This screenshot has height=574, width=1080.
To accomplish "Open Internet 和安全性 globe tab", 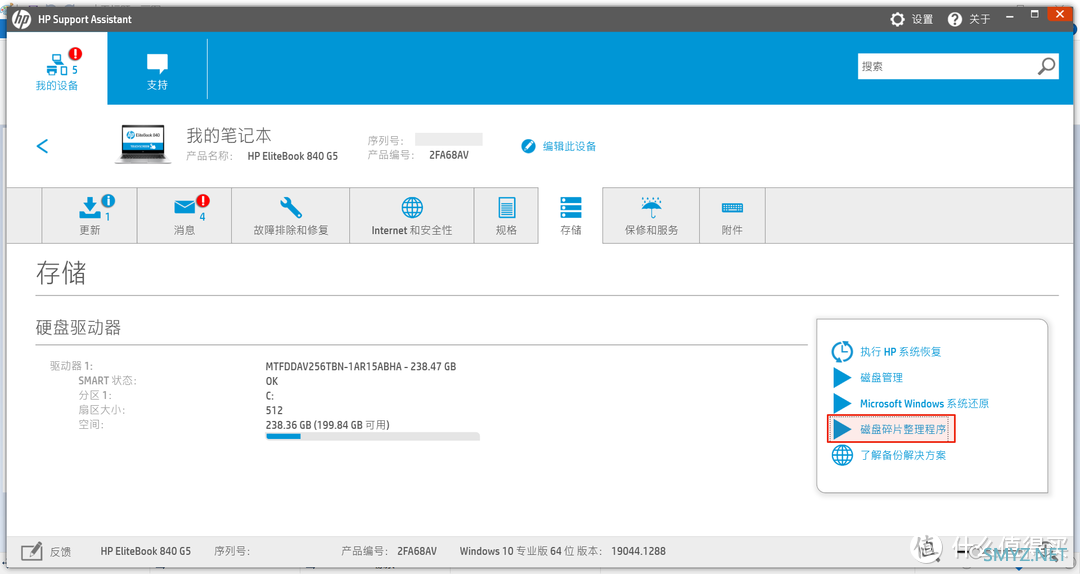I will [412, 215].
